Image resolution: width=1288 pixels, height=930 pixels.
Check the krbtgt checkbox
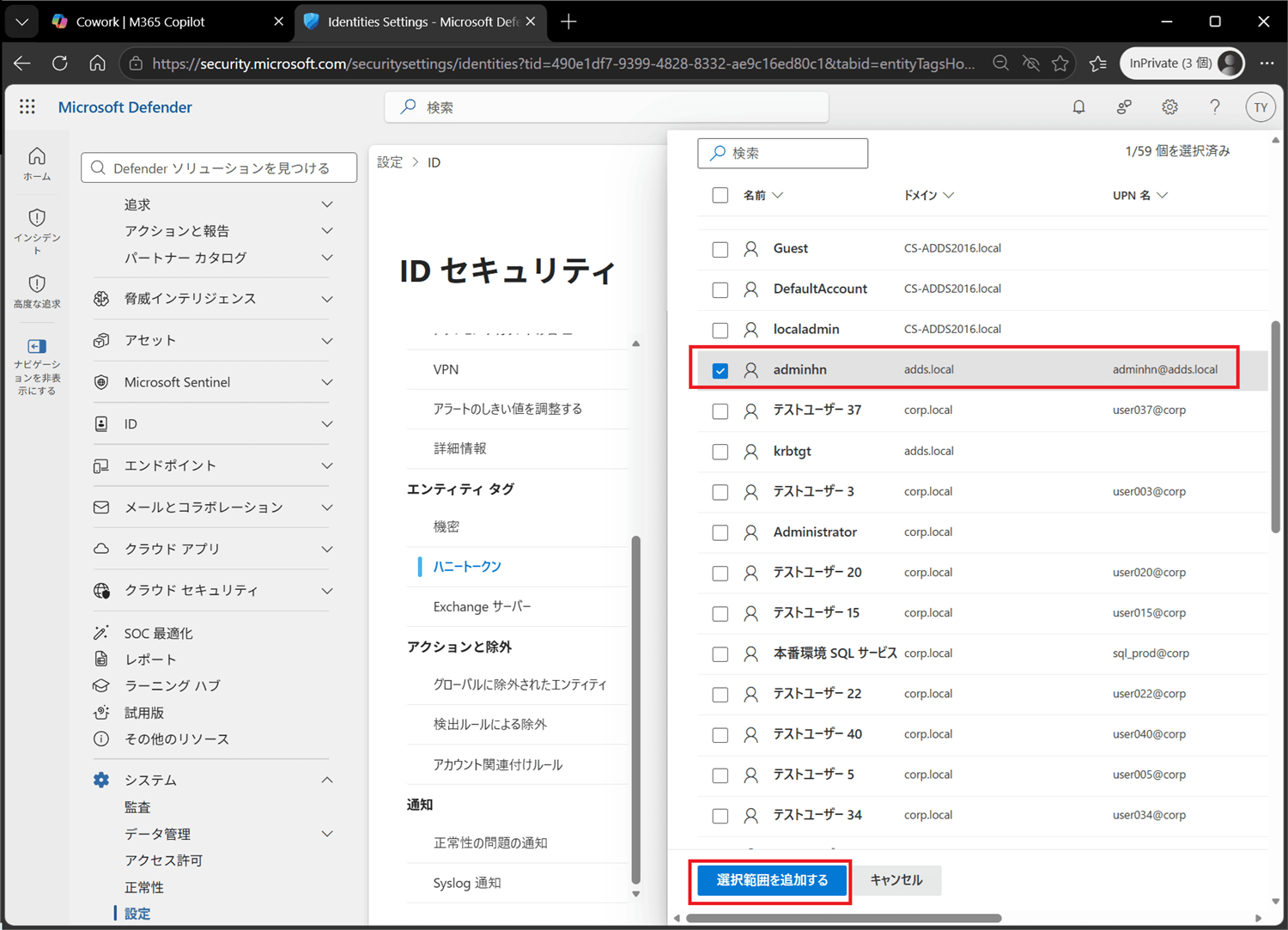720,452
